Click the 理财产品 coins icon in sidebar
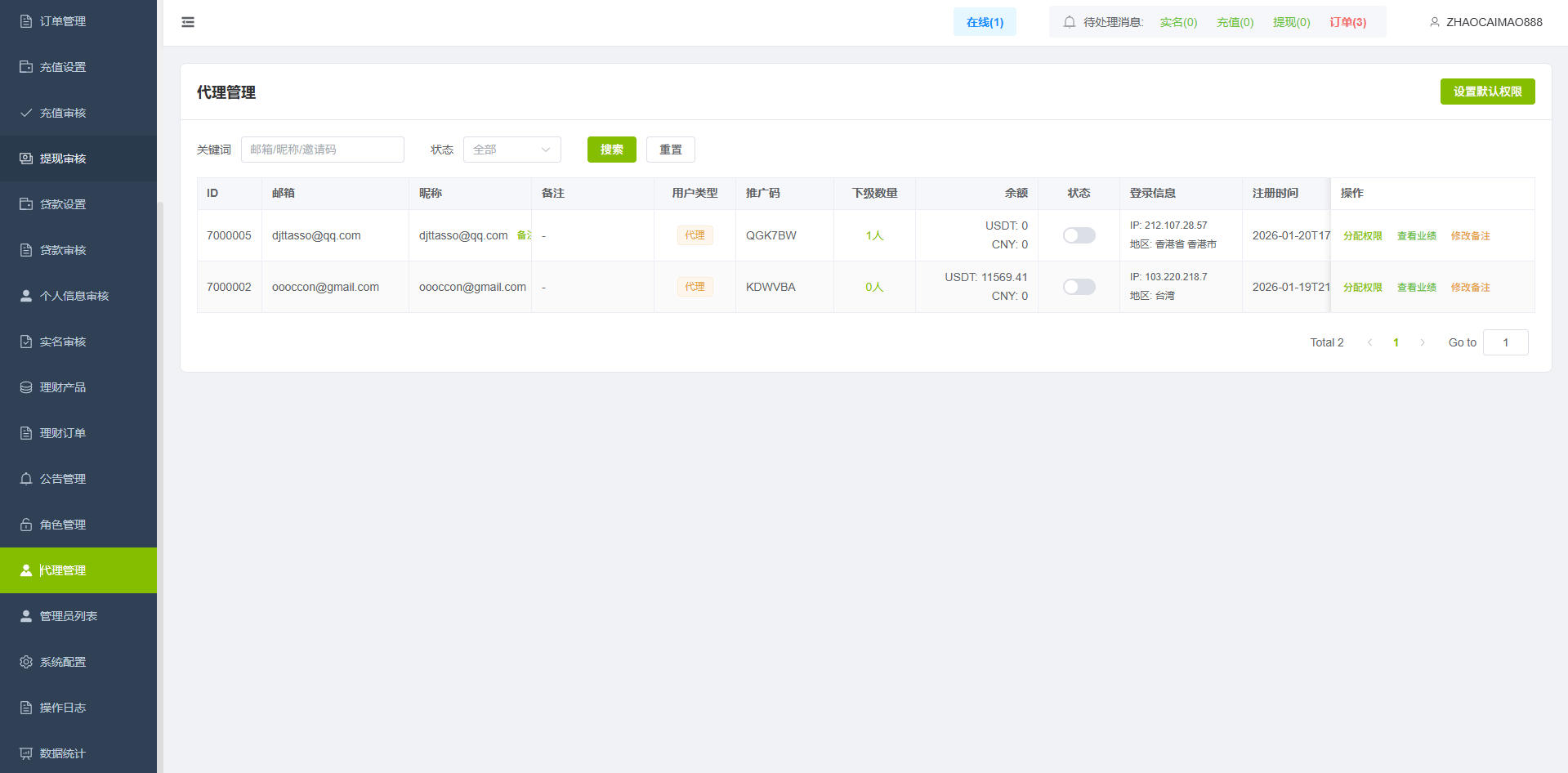 coord(26,387)
